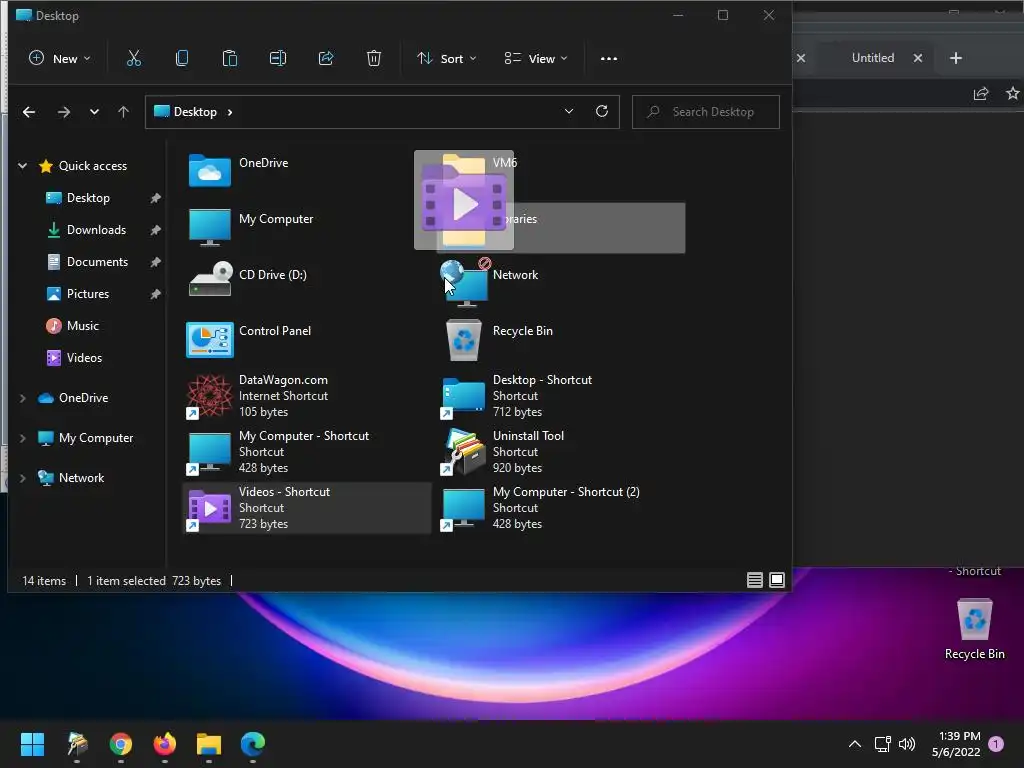
Task: Click the Delete trash can icon
Action: tap(374, 59)
